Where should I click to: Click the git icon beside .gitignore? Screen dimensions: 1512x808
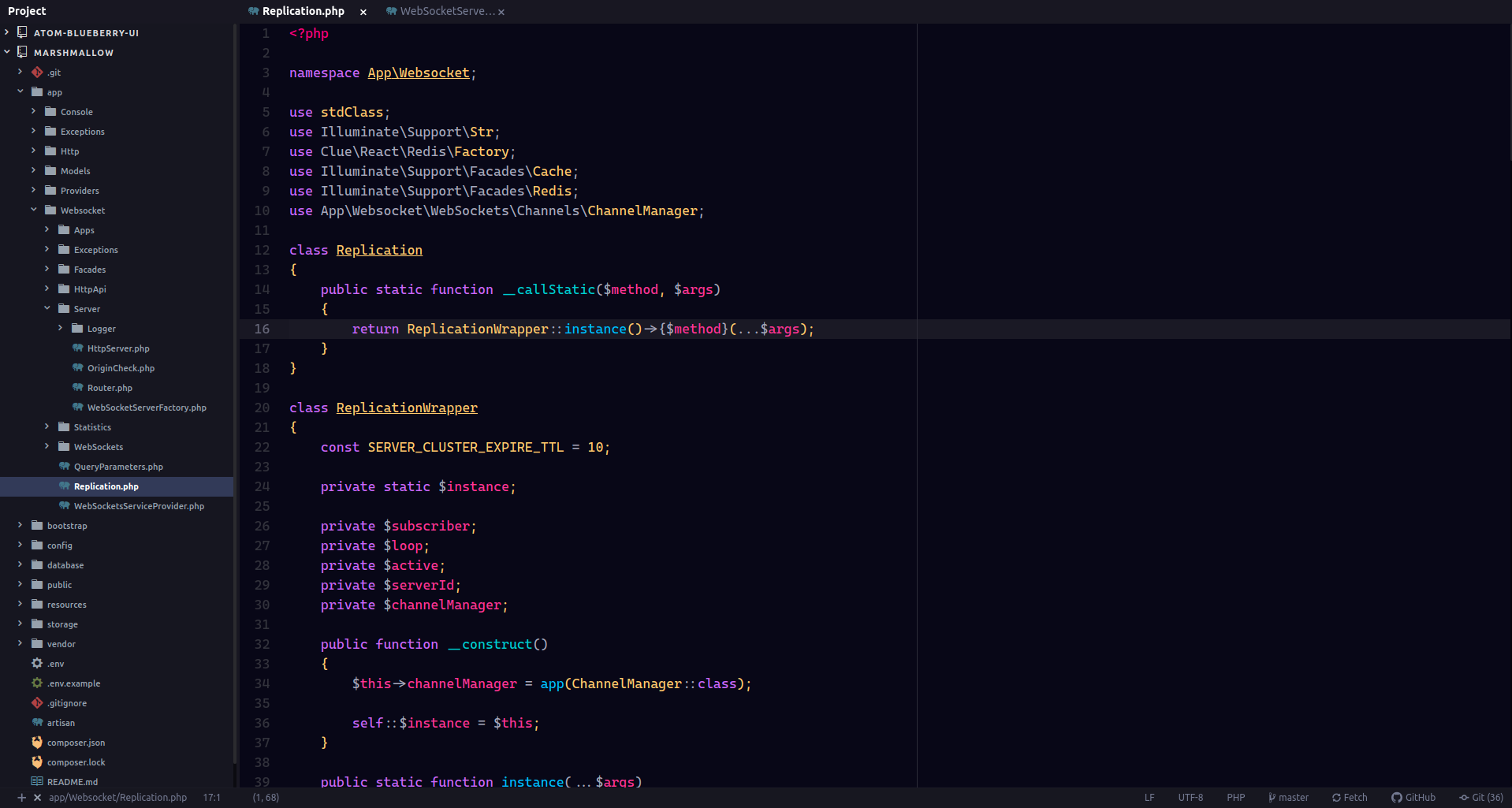37,703
